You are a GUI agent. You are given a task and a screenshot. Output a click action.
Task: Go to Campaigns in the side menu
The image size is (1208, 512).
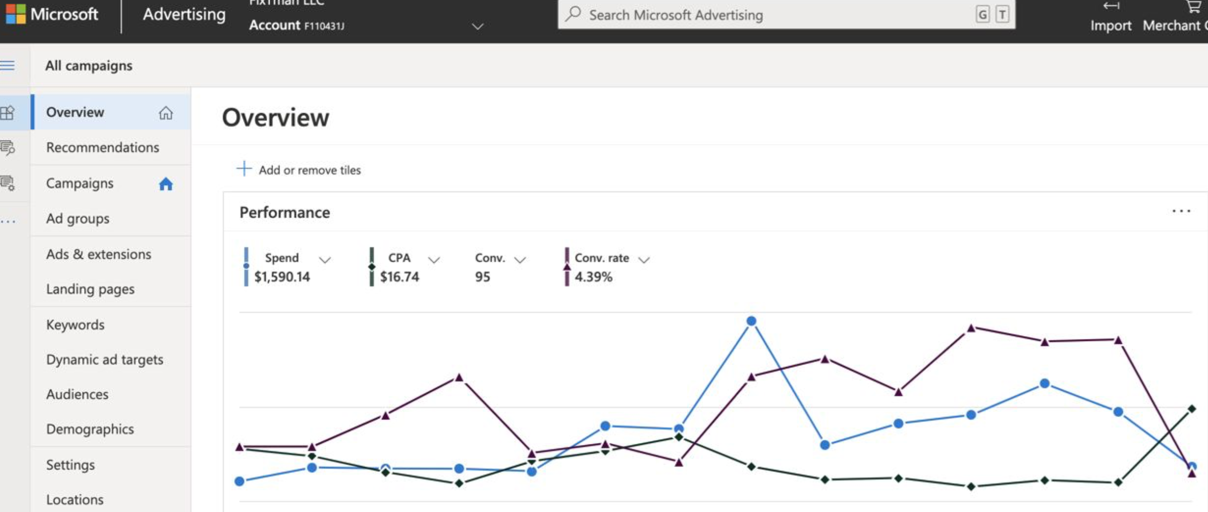point(111,183)
